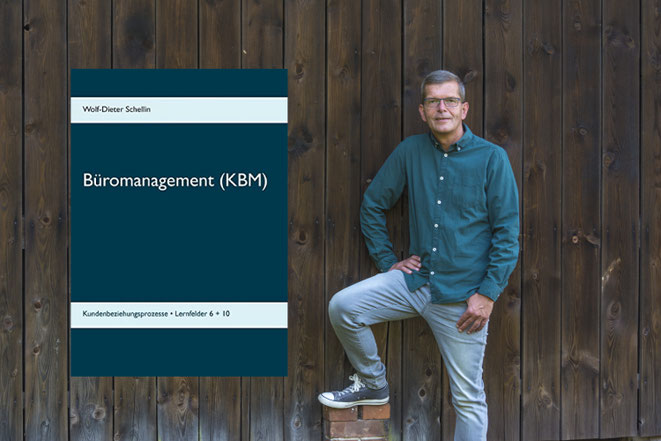
Task: Select the book cover image
Action: click(x=179, y=223)
